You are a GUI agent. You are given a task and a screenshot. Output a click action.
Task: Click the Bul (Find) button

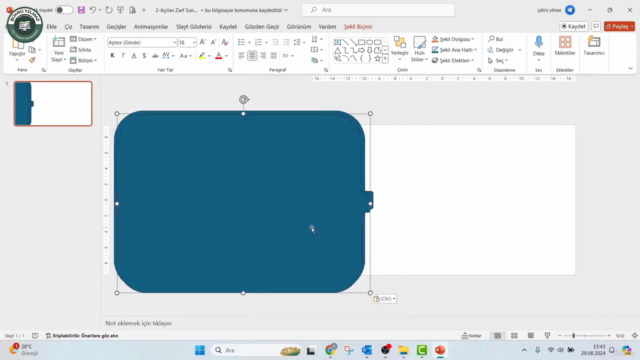496,39
